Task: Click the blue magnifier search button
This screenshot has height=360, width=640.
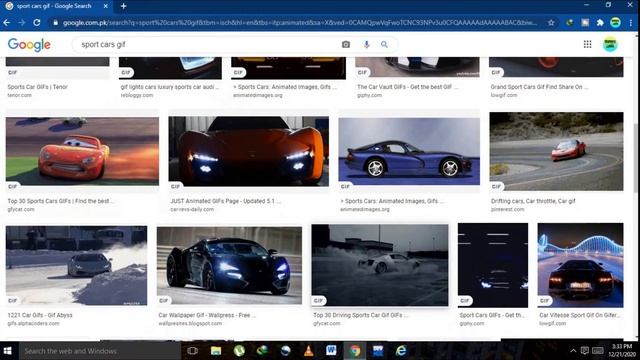Action: pyautogui.click(x=384, y=44)
